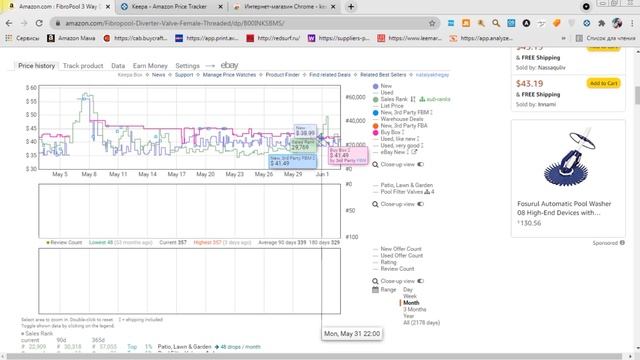Image resolution: width=640 pixels, height=360 pixels.
Task: Select the Price history tab
Action: pyautogui.click(x=36, y=66)
